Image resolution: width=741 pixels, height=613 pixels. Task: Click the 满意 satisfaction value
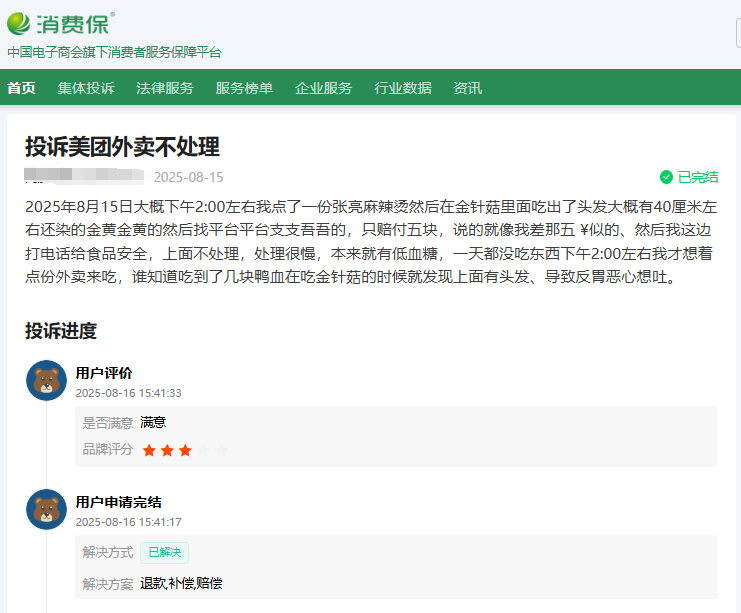[153, 422]
